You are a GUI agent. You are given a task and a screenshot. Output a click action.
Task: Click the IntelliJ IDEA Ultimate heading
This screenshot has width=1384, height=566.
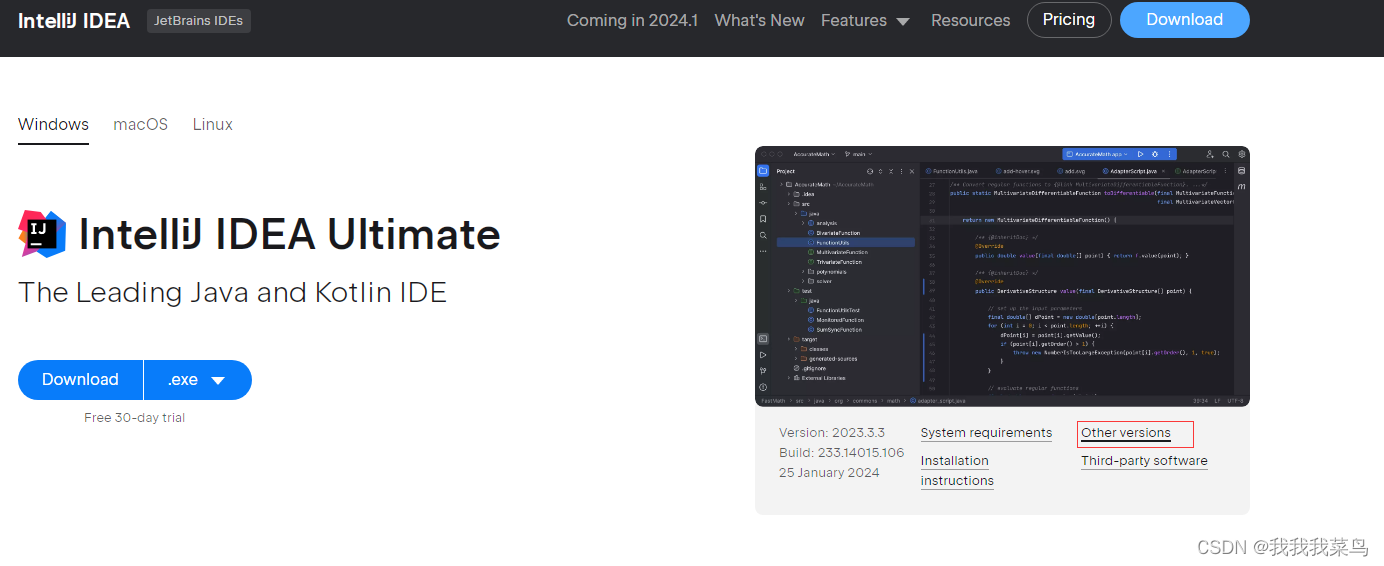tap(290, 235)
